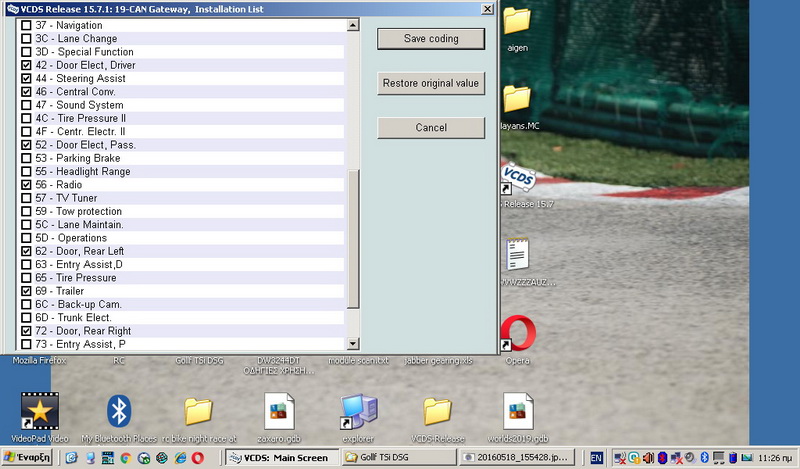
Task: Click Chrome icon in quick launch
Action: pyautogui.click(x=126, y=458)
